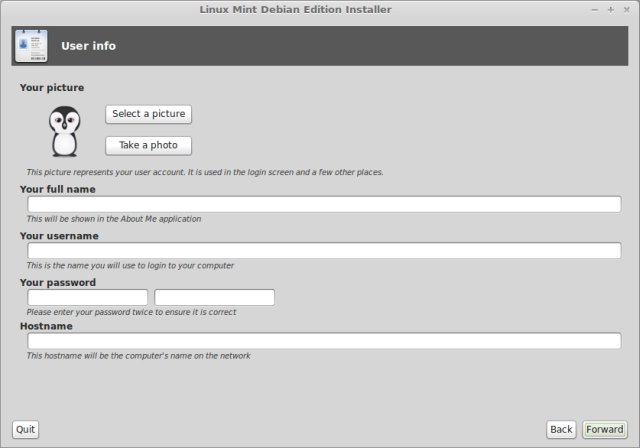Click the Hostname label

[x=46, y=326]
